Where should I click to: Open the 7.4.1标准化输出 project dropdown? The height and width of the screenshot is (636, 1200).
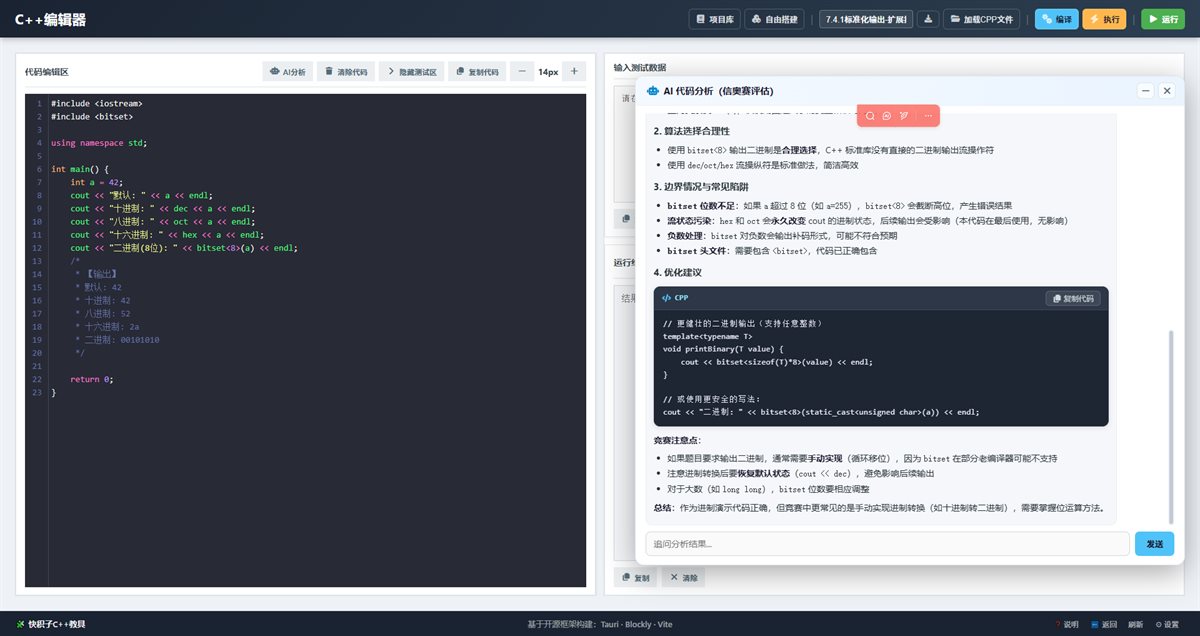click(x=866, y=19)
